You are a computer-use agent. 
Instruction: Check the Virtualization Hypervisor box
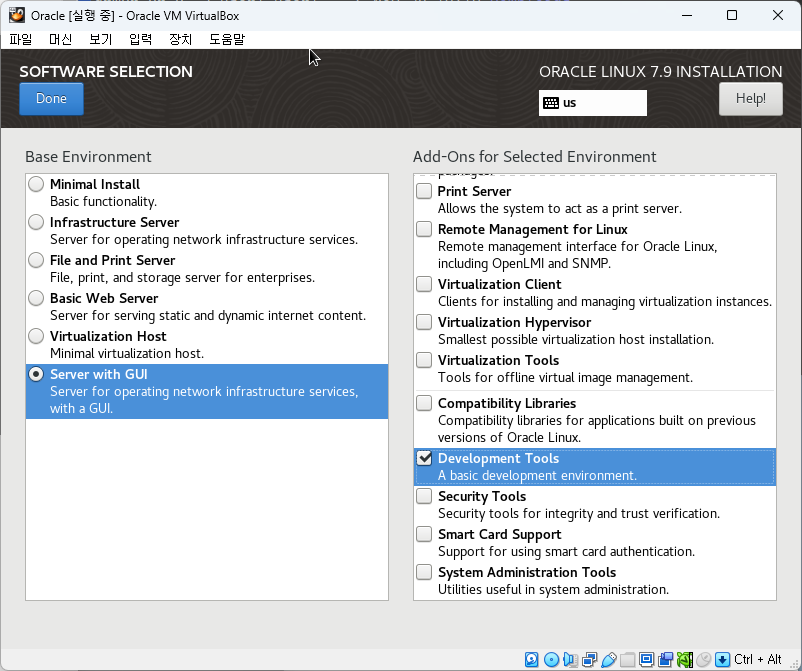424,322
